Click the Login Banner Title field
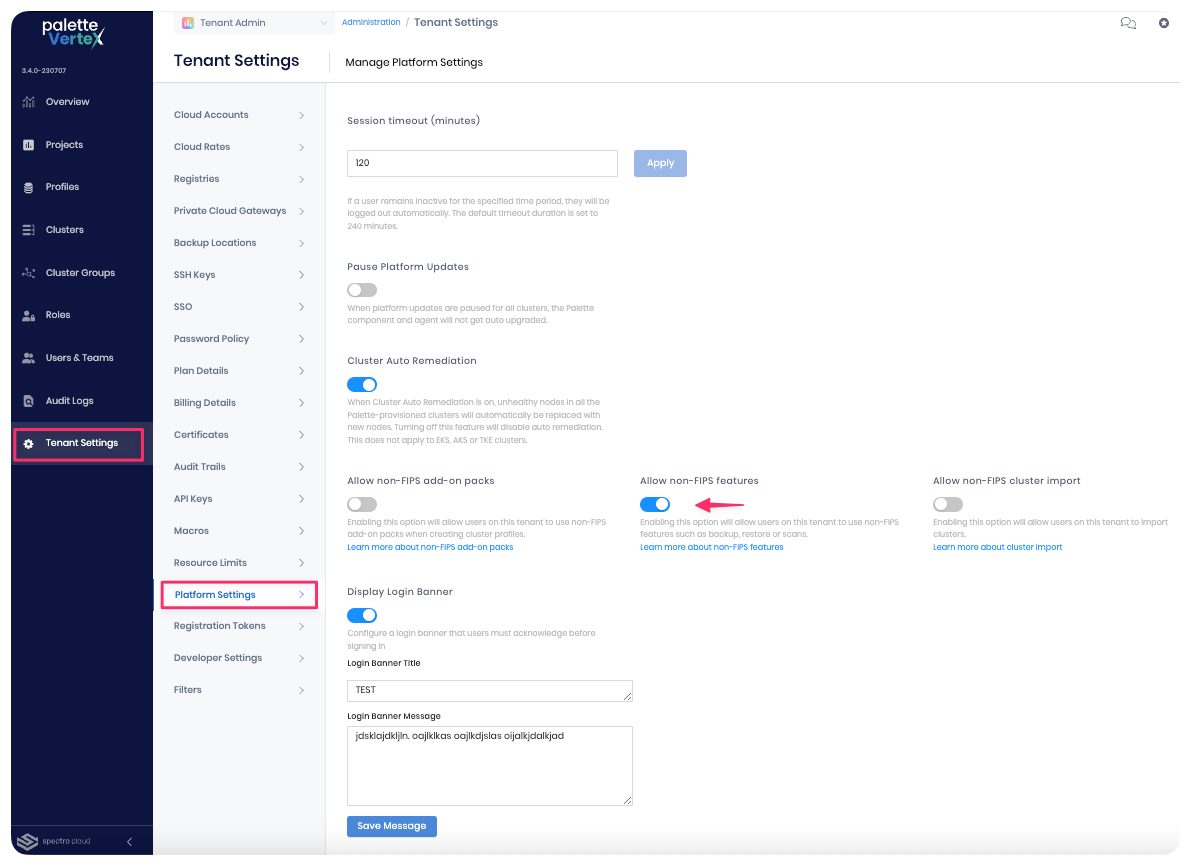Viewport: 1191px width, 866px height. (x=490, y=691)
